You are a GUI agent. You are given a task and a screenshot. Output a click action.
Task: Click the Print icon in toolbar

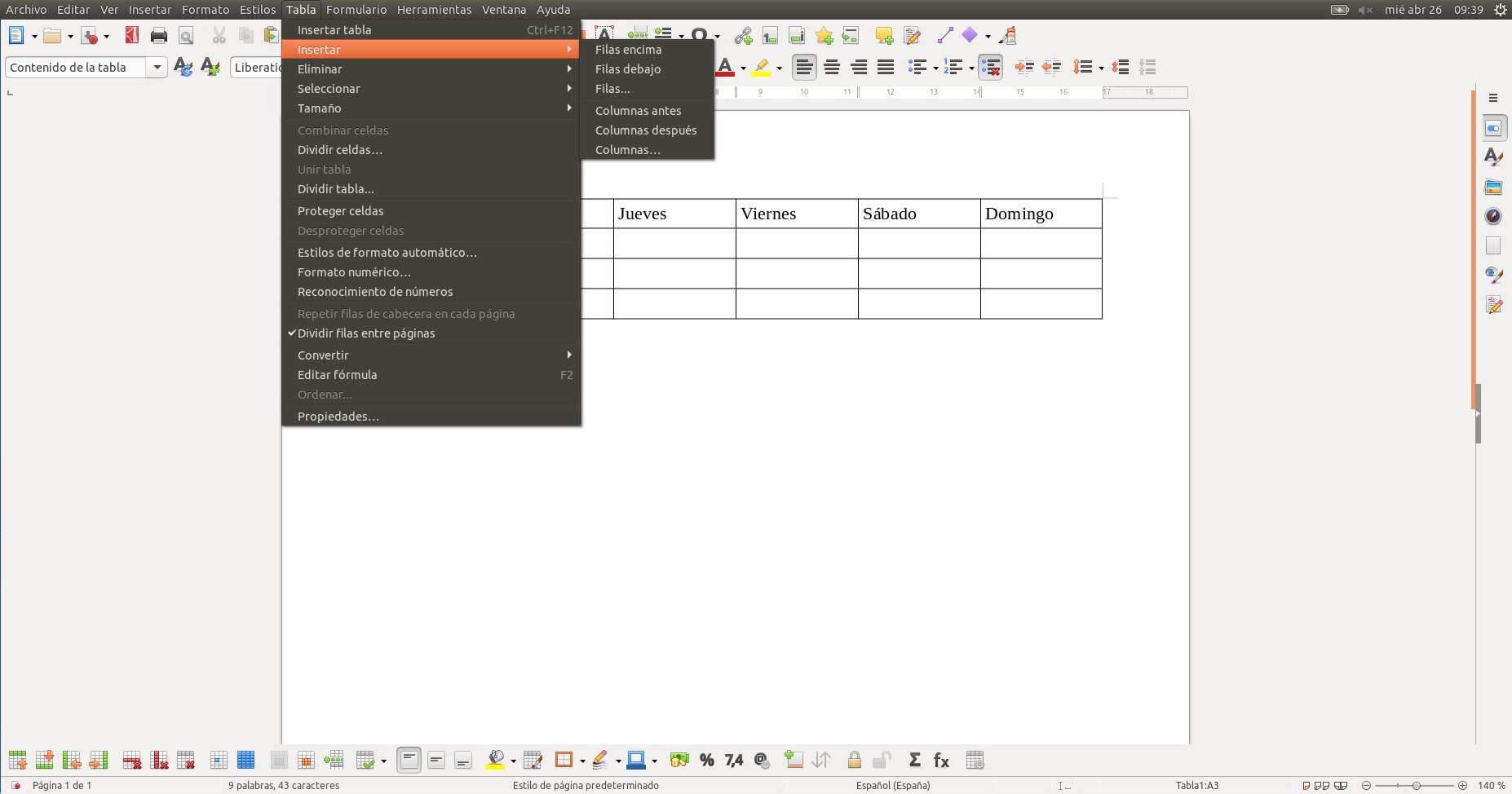pos(159,36)
